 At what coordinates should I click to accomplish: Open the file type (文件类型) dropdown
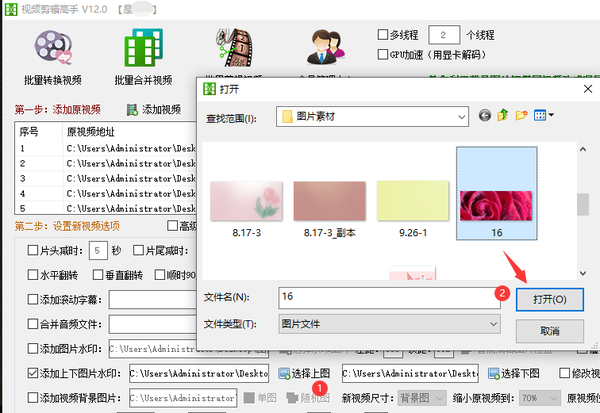point(492,324)
